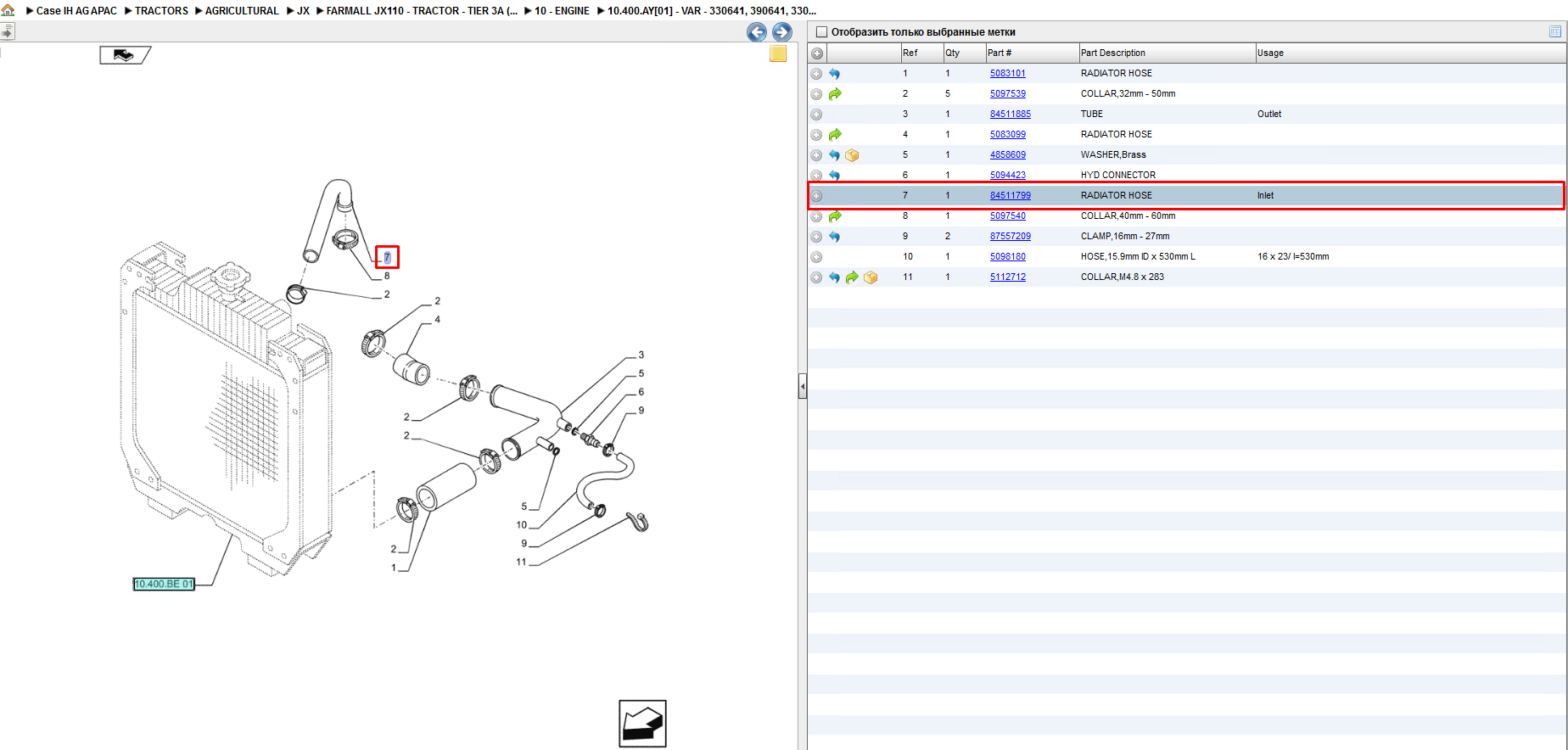This screenshot has width=1568, height=750.
Task: Click blue arrow on RADIATOR HOSE 5083101
Action: (x=835, y=74)
